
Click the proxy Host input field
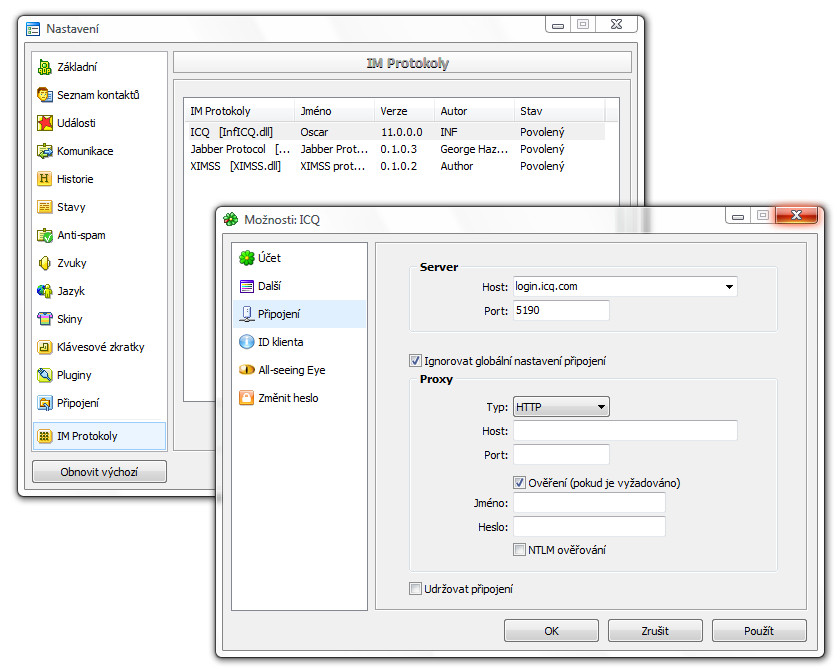click(625, 431)
